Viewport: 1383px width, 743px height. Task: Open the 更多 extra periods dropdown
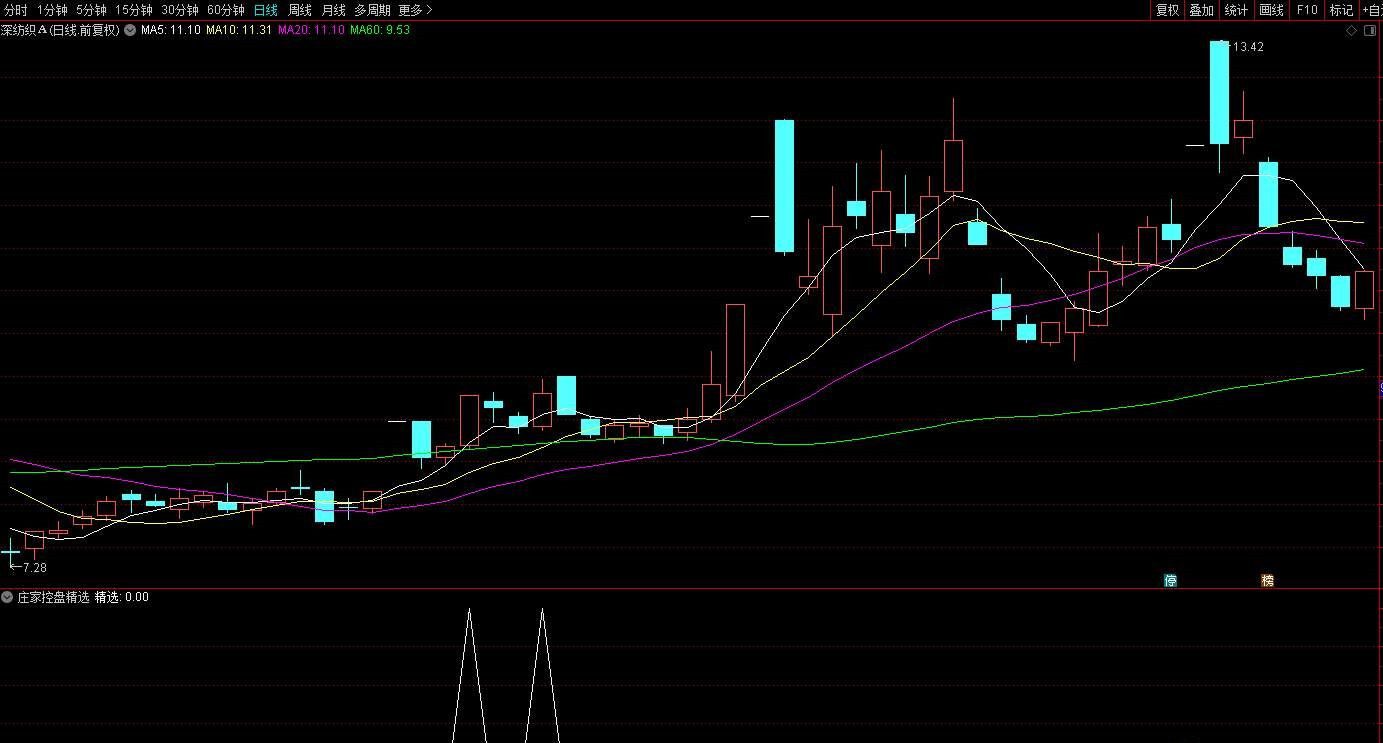412,9
